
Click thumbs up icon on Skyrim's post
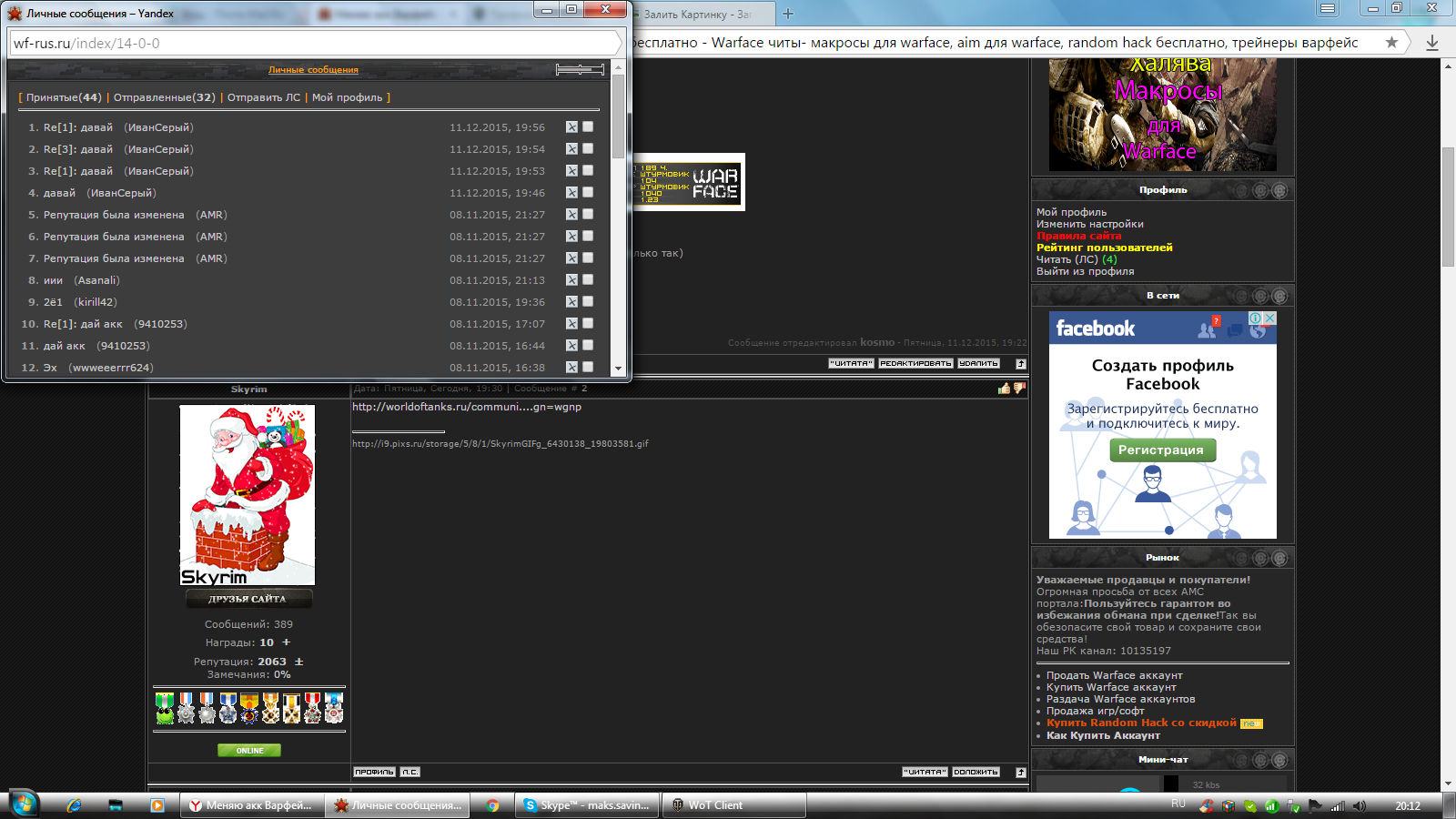[1004, 389]
